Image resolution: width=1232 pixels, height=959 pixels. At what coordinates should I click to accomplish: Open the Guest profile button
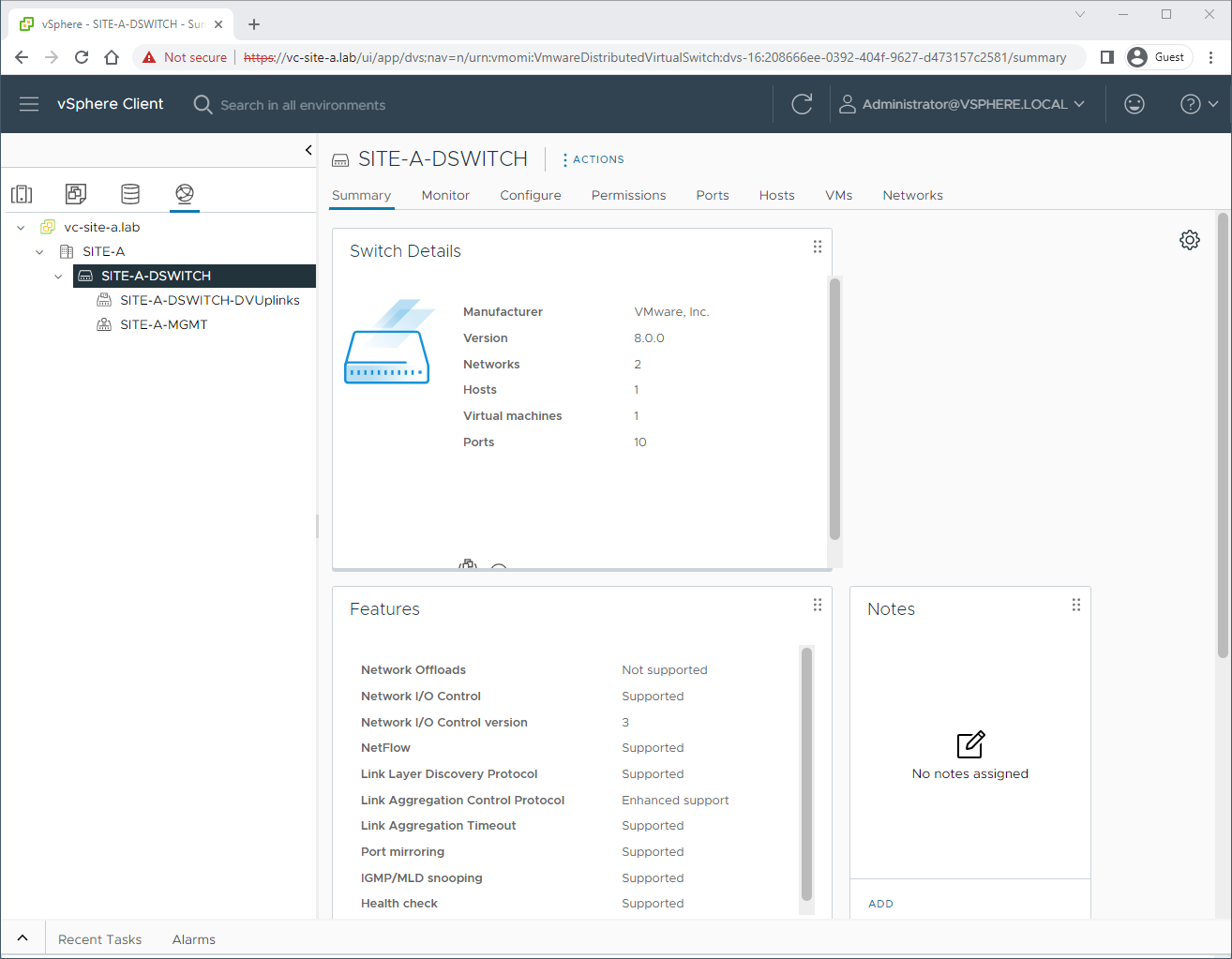tap(1159, 57)
